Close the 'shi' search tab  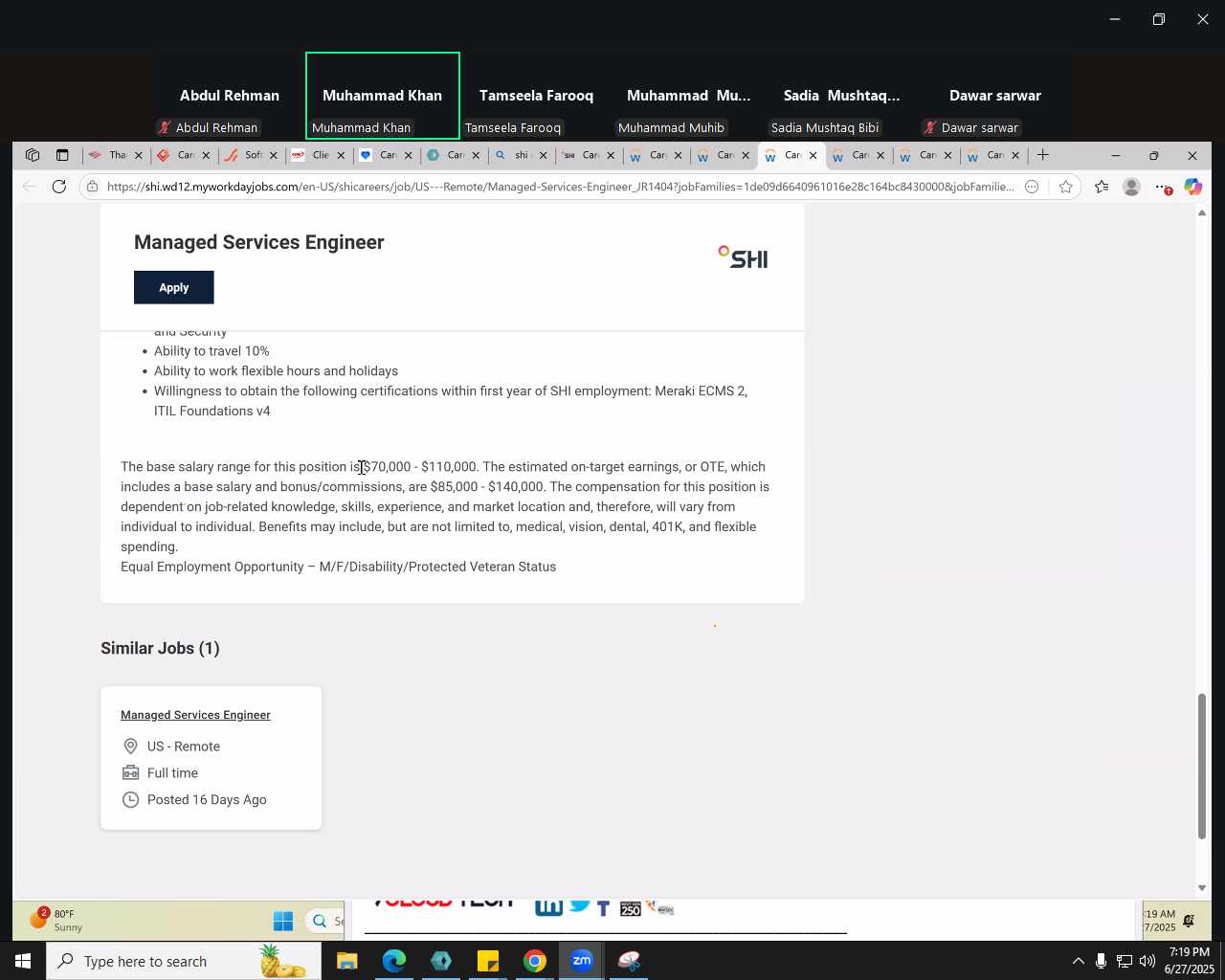(543, 155)
